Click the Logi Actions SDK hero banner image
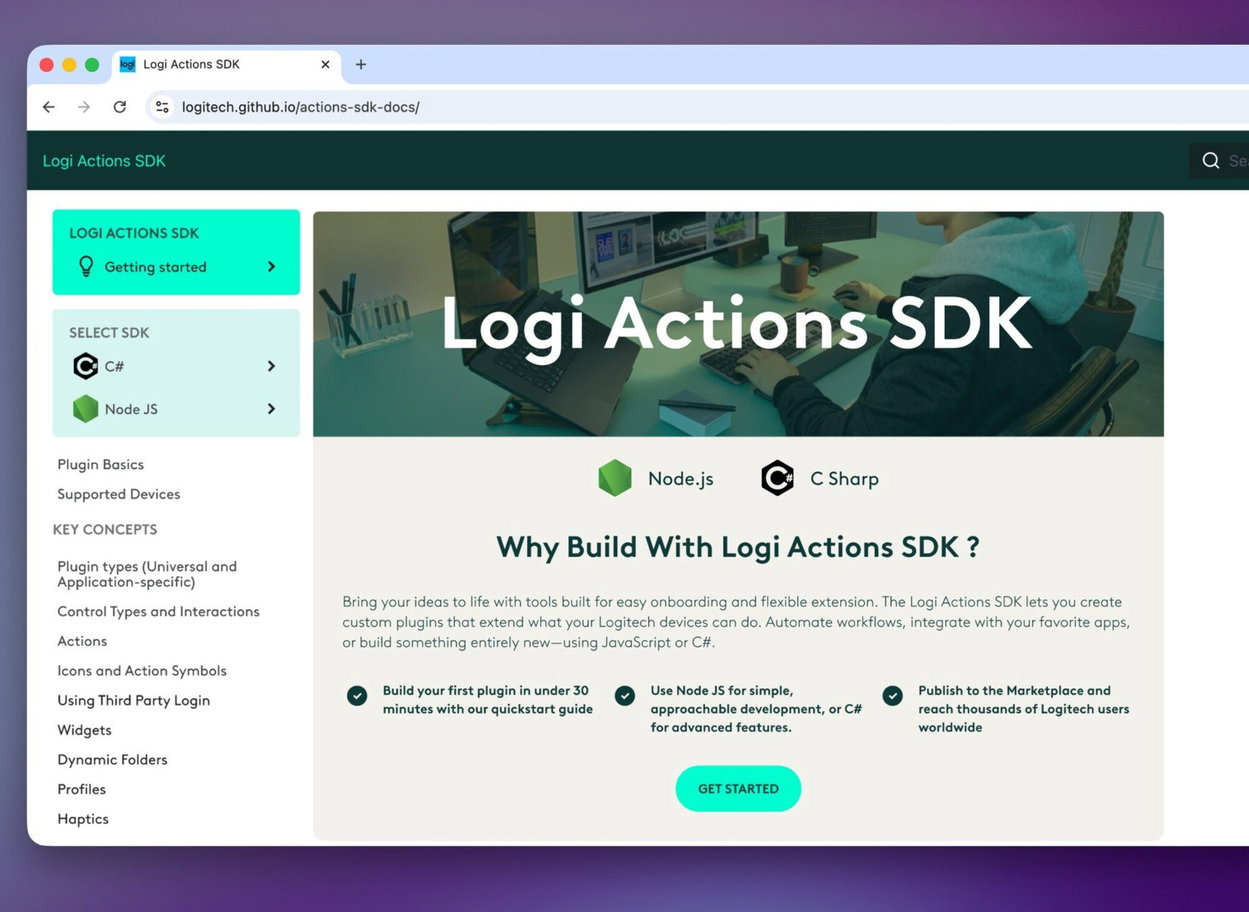The image size is (1249, 912). point(738,324)
